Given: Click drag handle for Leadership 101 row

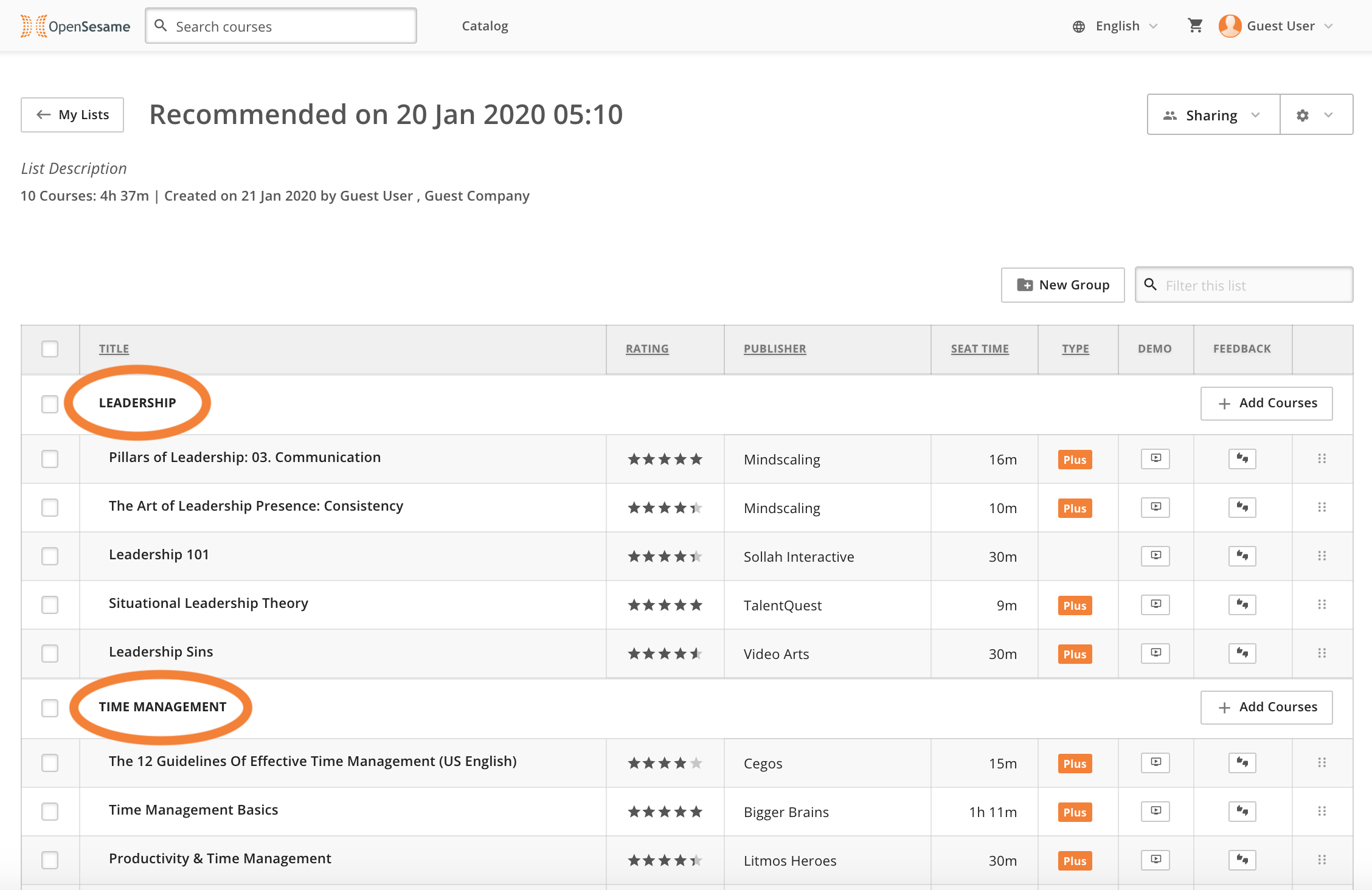Looking at the screenshot, I should point(1322,556).
